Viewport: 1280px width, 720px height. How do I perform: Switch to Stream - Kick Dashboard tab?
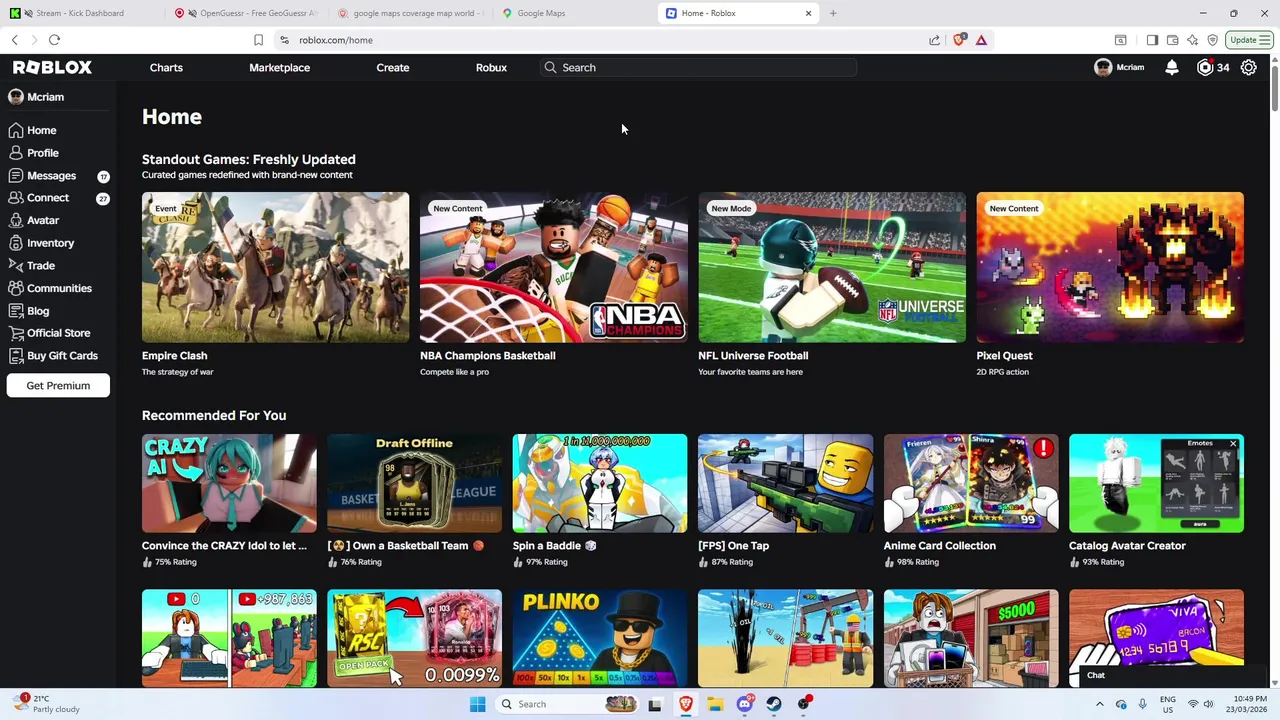pos(82,13)
